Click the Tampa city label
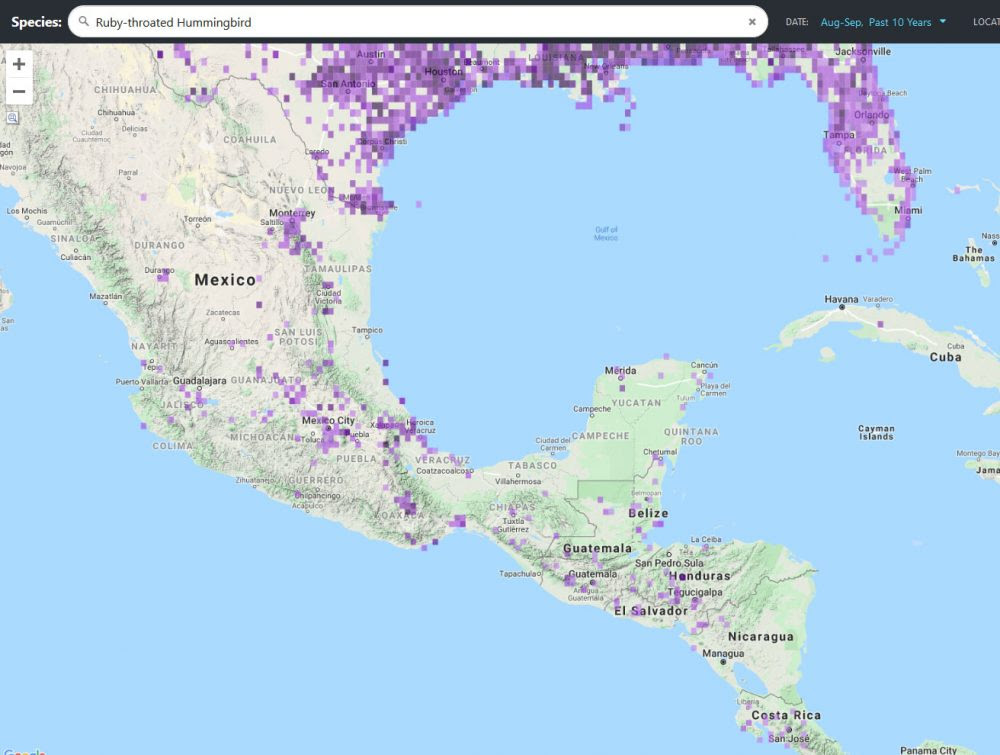The image size is (1000, 755). click(839, 135)
